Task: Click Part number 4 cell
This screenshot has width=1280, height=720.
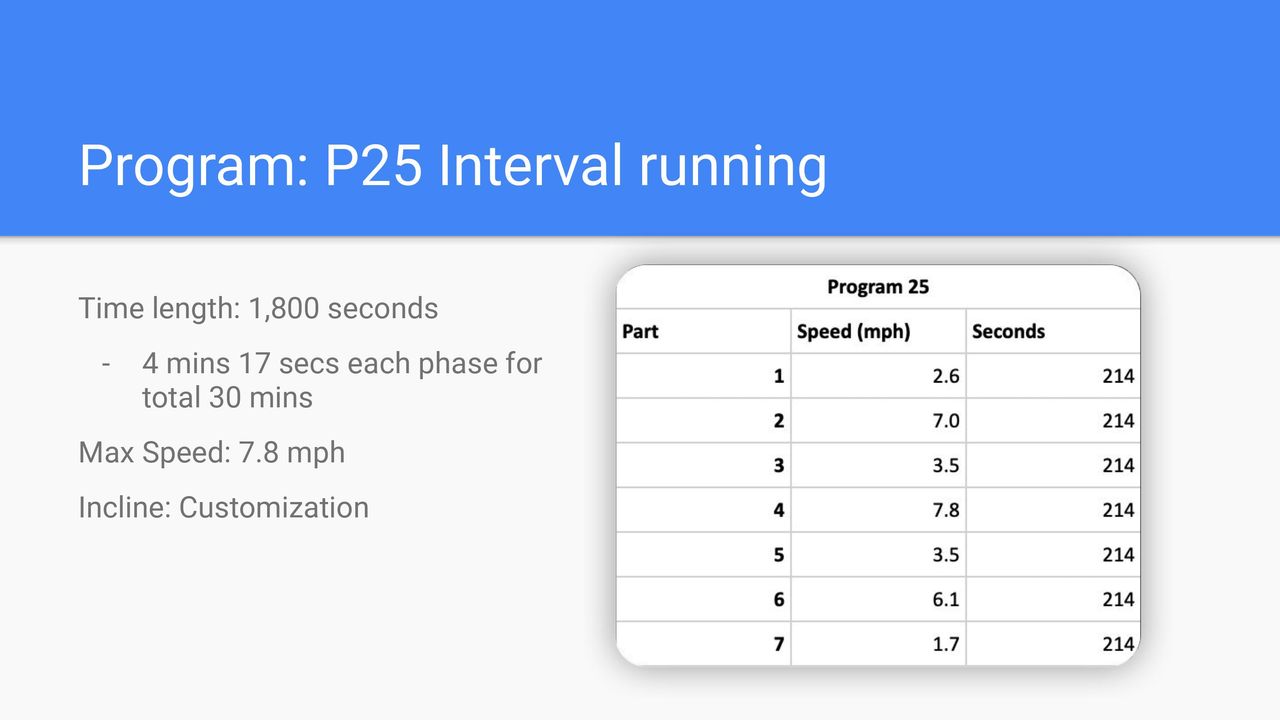Action: 703,510
